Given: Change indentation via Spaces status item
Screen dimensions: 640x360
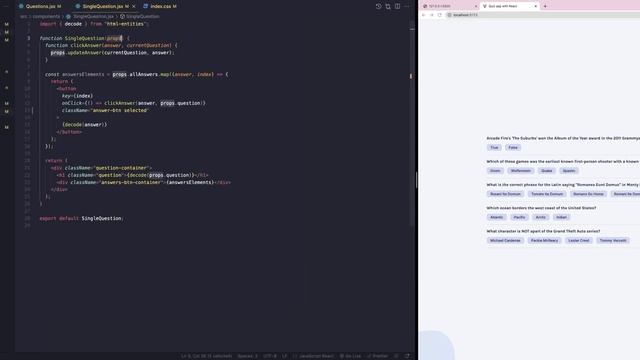Looking at the screenshot, I should (247, 356).
